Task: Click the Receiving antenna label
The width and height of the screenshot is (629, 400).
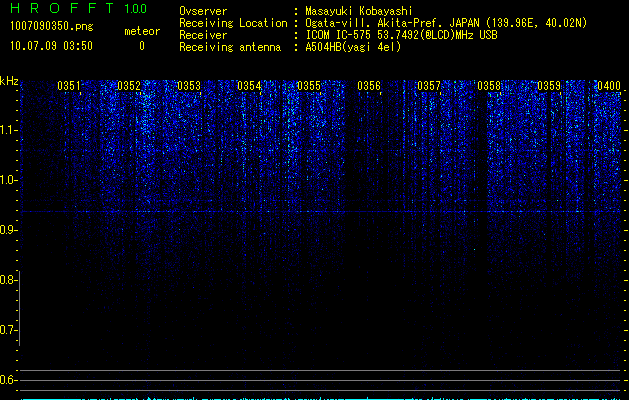Action: [230, 47]
